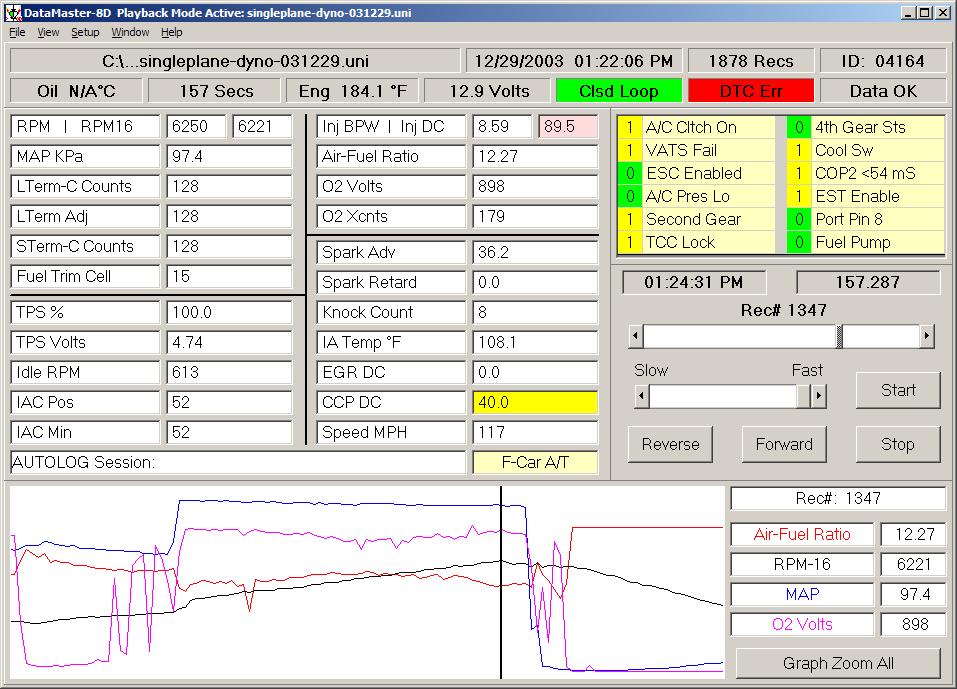Viewport: 957px width, 689px height.
Task: Click the speed slider right arrow
Action: [819, 397]
